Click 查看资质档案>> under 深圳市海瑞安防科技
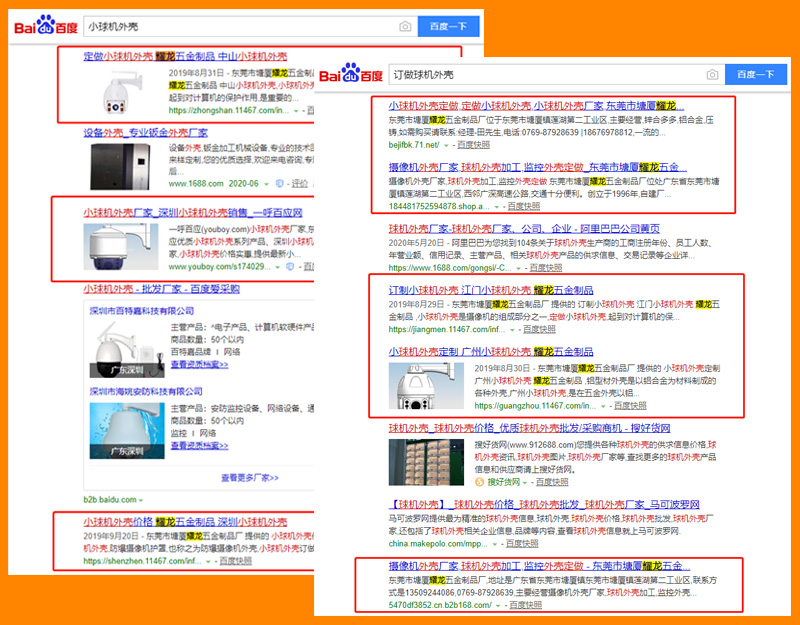 [199, 445]
